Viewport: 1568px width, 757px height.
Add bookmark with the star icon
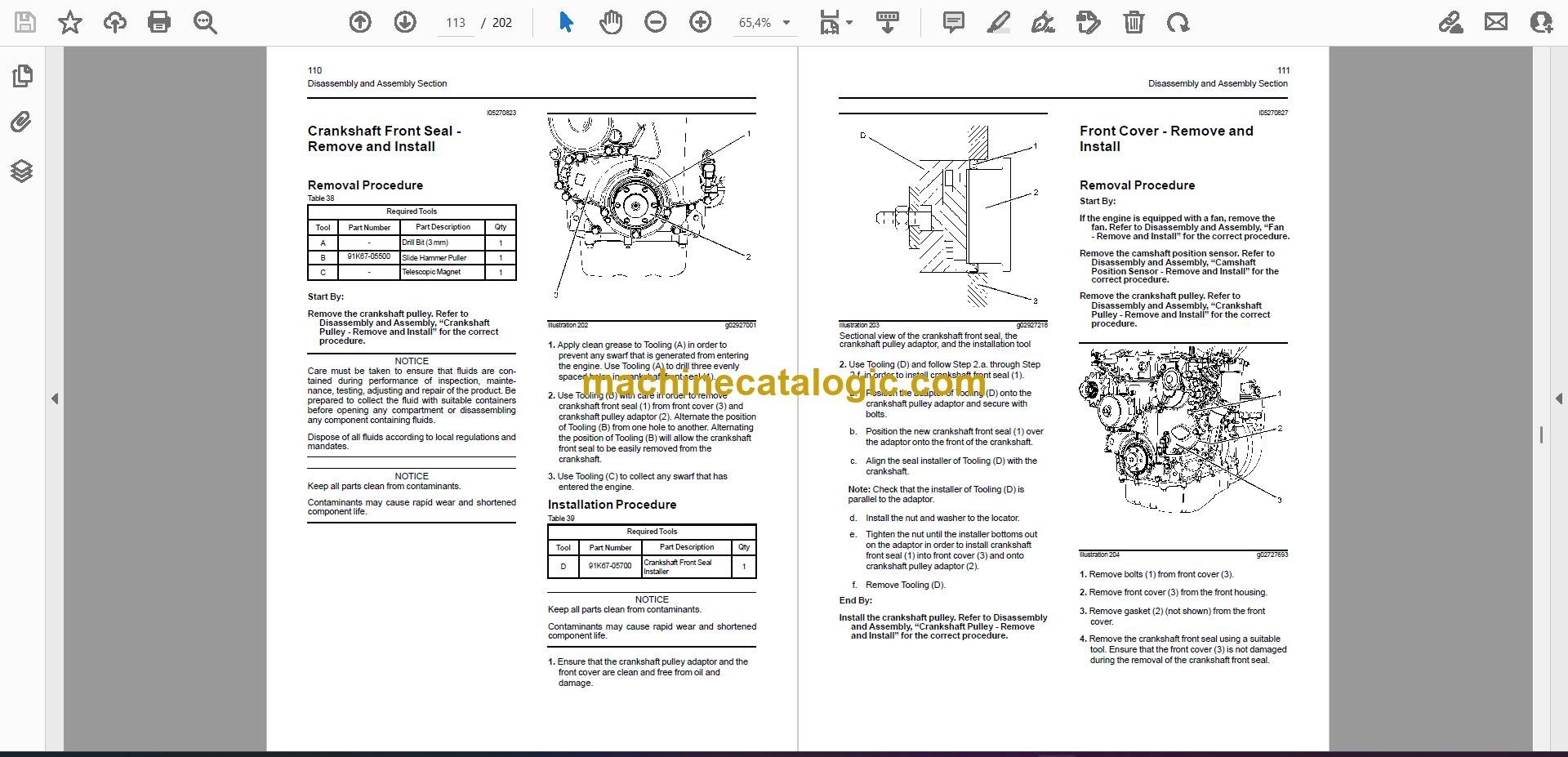[70, 22]
